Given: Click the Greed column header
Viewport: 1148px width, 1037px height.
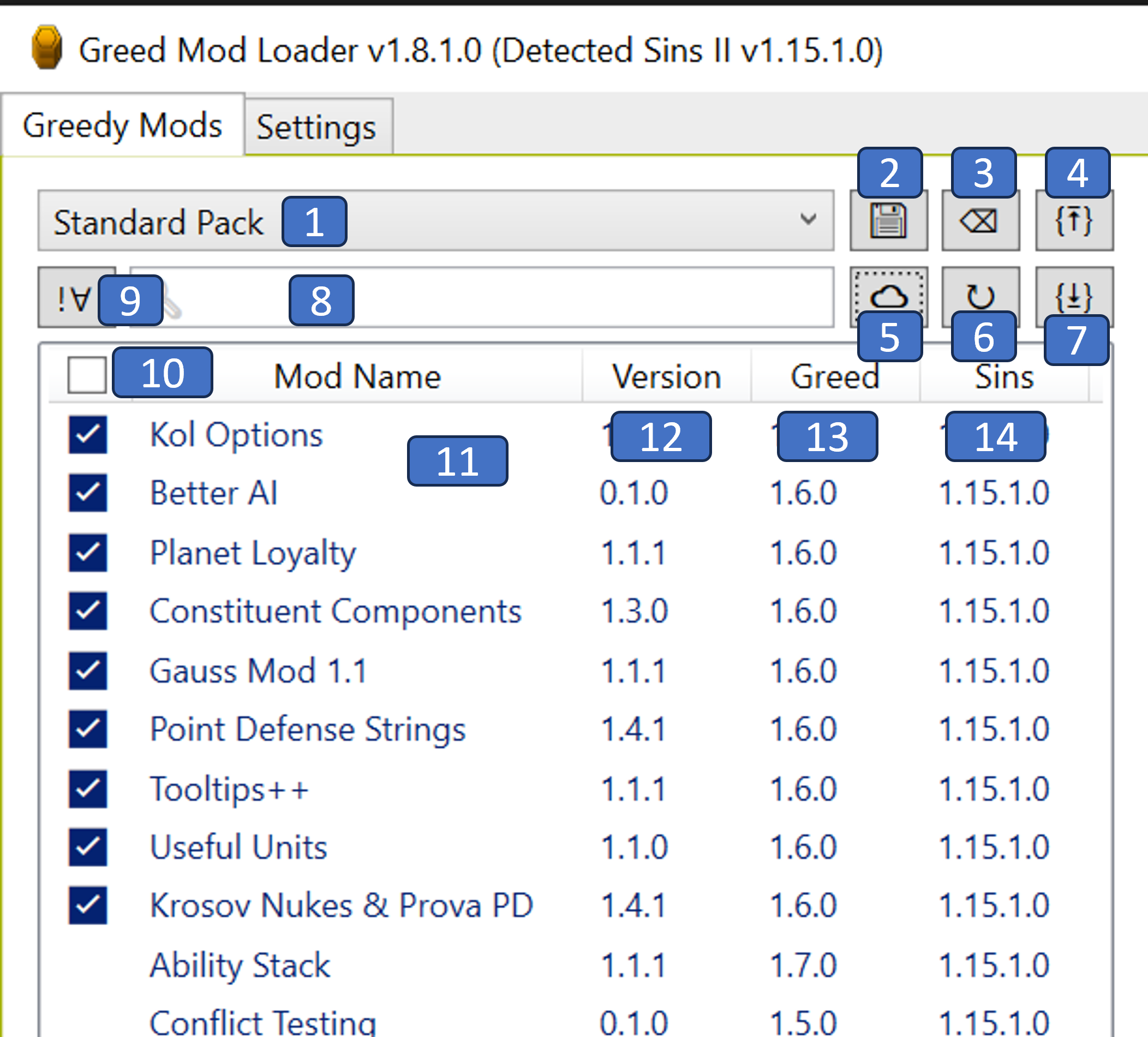Looking at the screenshot, I should tap(835, 376).
